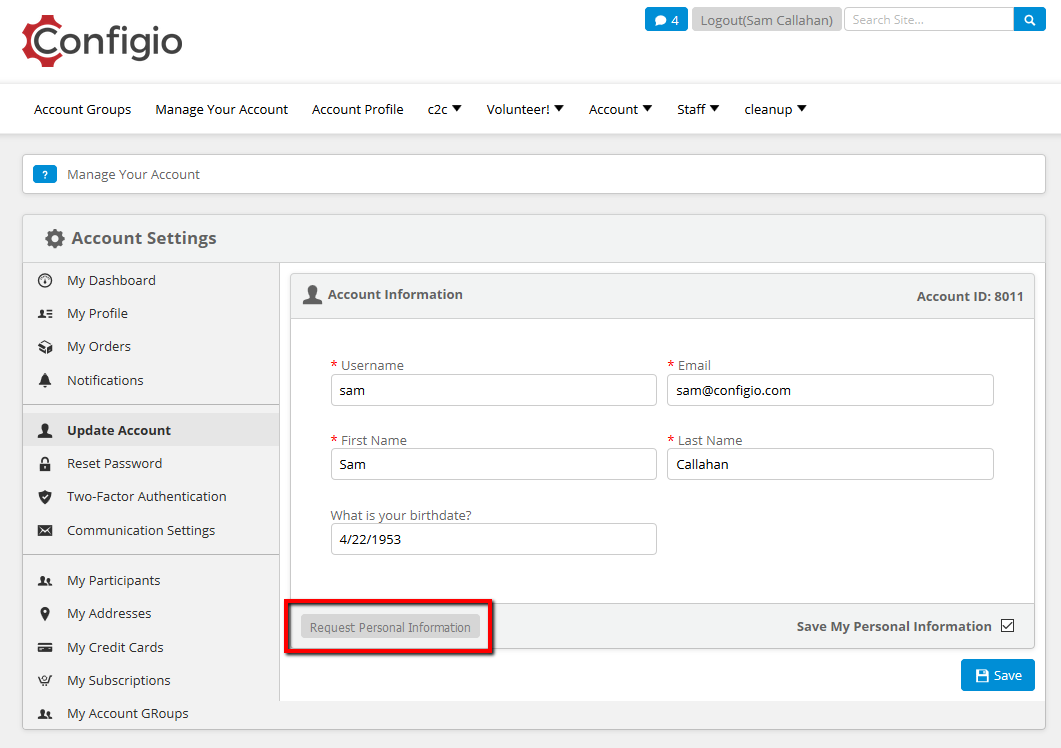Click the blue question mark help icon
The width and height of the screenshot is (1061, 748).
tap(45, 174)
